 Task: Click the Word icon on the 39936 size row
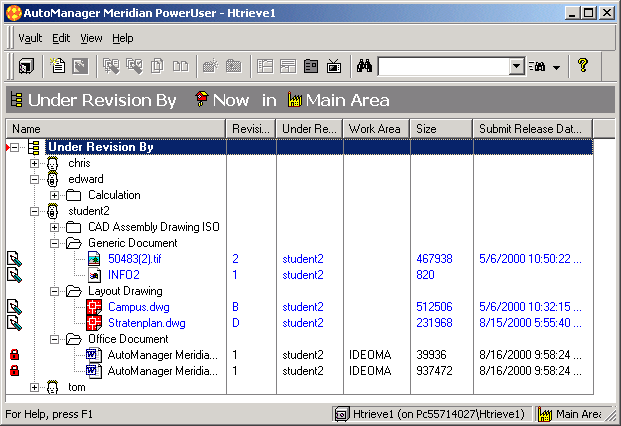click(94, 355)
